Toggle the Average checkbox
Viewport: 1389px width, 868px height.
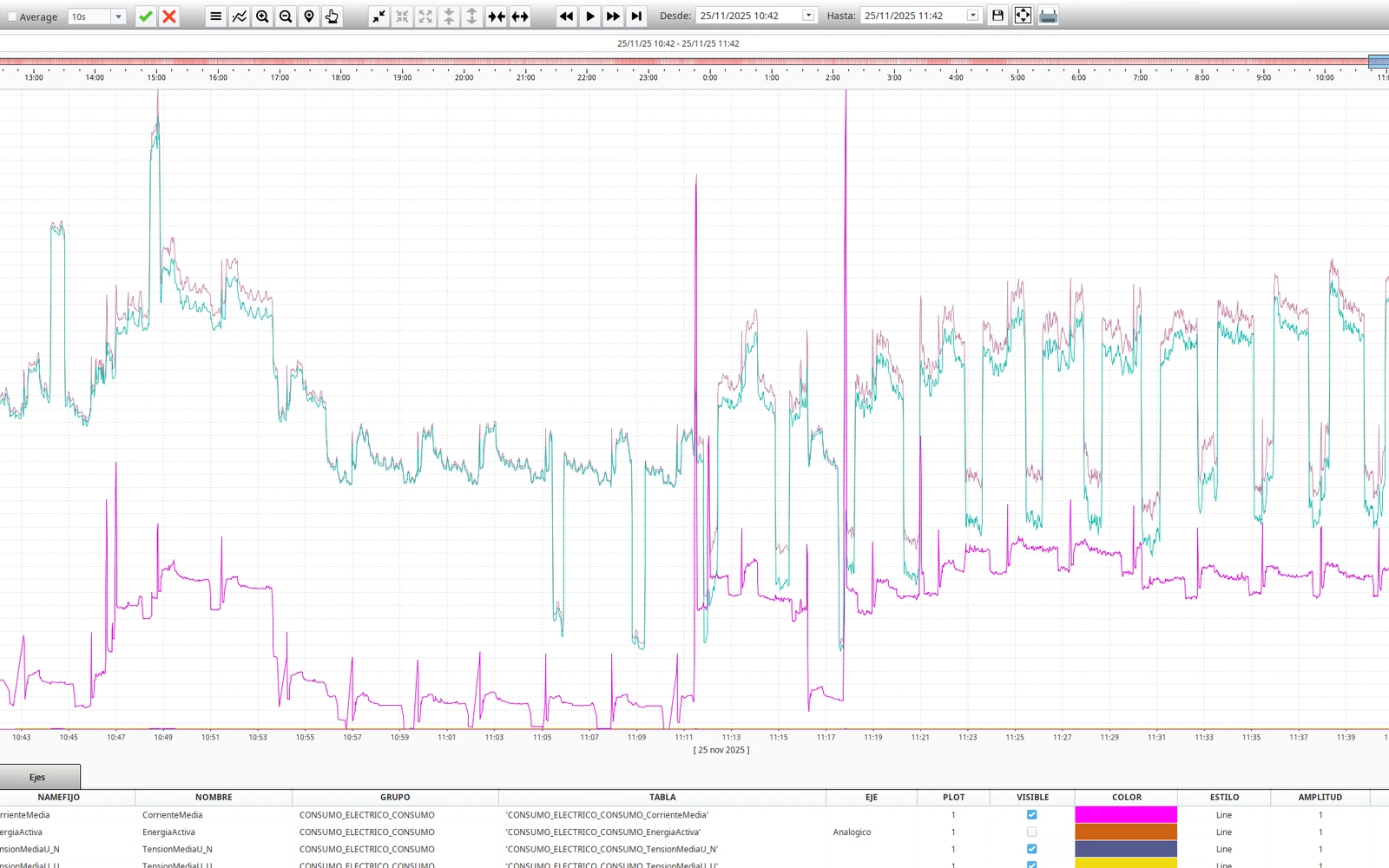(x=12, y=16)
